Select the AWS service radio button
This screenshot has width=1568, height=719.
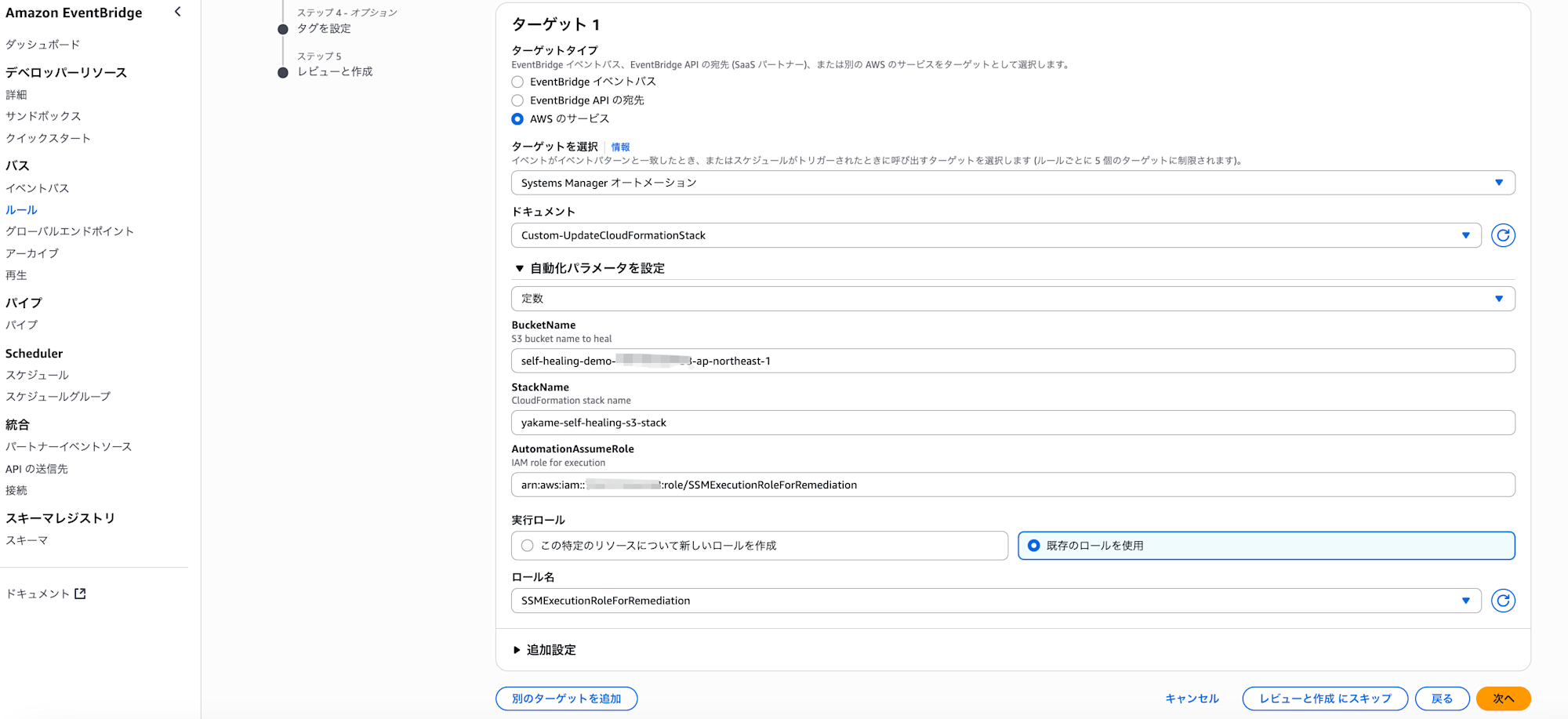517,119
